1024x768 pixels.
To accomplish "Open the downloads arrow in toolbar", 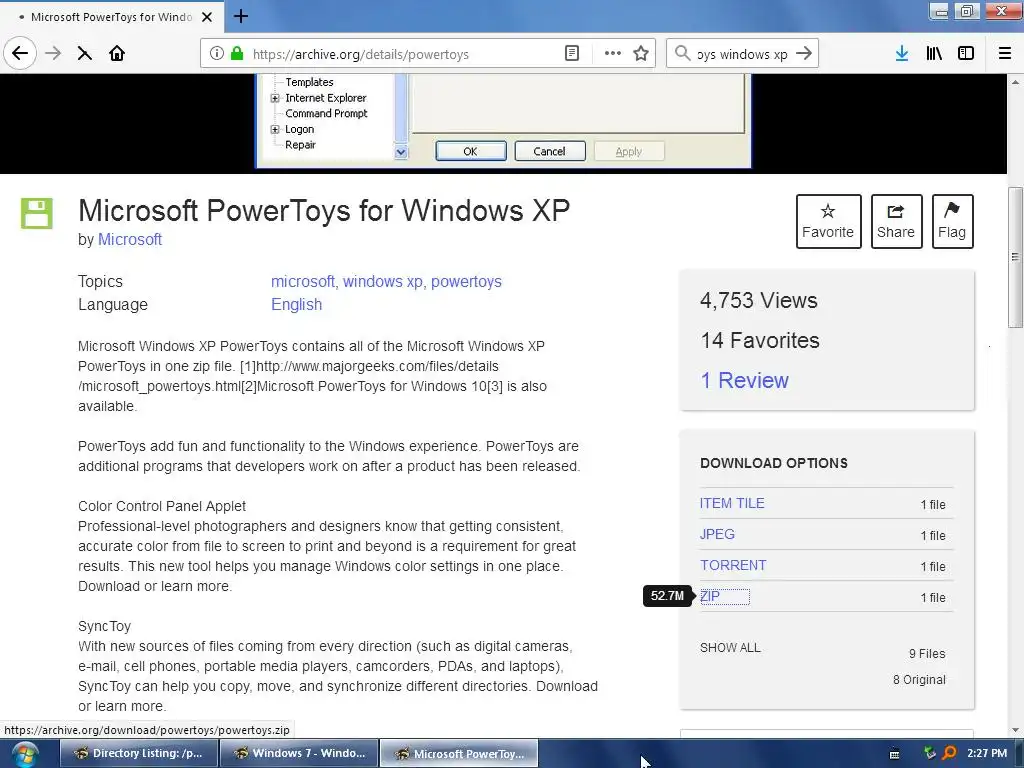I will tap(902, 54).
